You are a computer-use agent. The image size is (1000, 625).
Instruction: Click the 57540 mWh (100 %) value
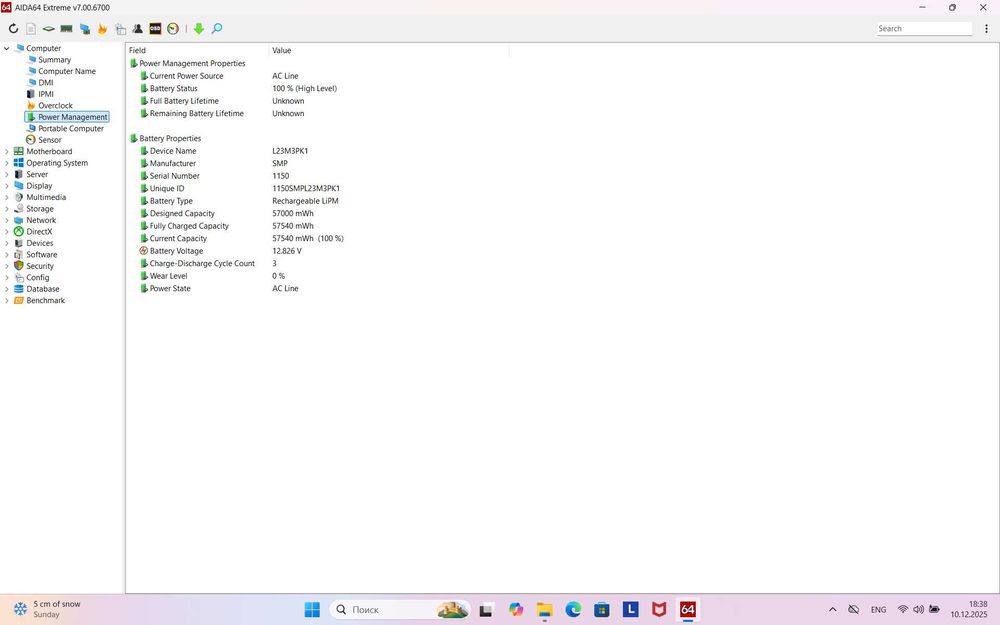tap(308, 239)
